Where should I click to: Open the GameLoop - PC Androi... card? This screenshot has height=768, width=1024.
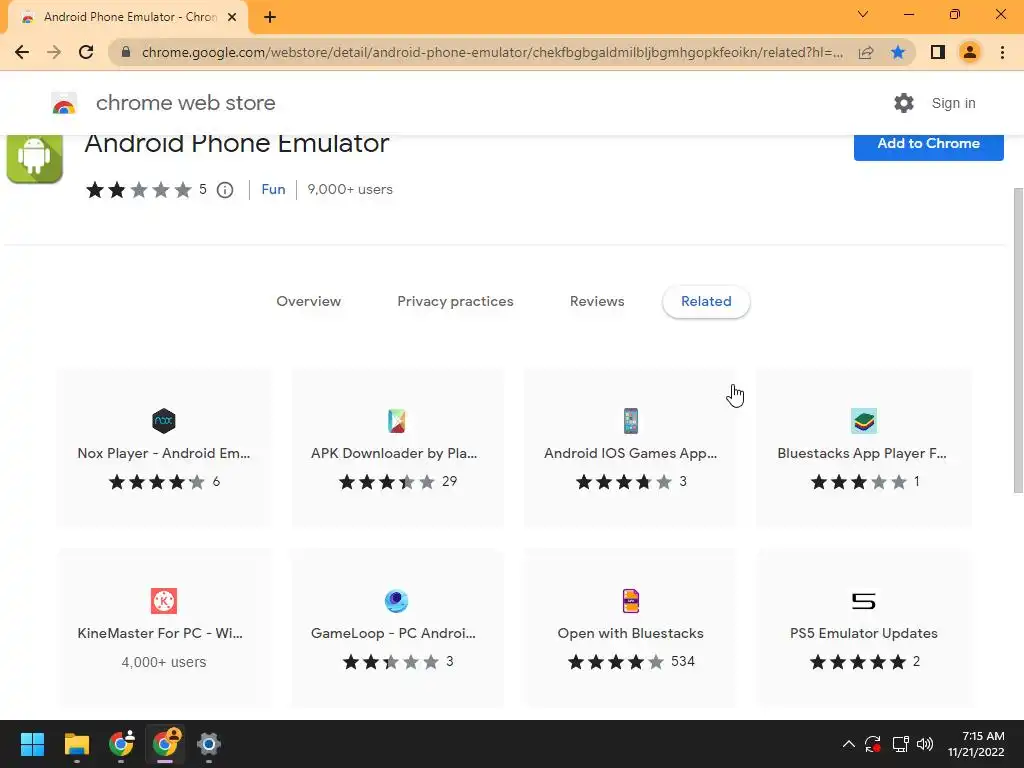click(396, 628)
